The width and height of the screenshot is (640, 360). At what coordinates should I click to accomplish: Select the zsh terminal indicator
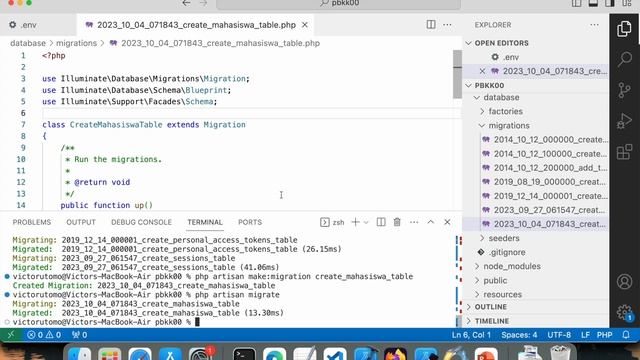coord(332,222)
